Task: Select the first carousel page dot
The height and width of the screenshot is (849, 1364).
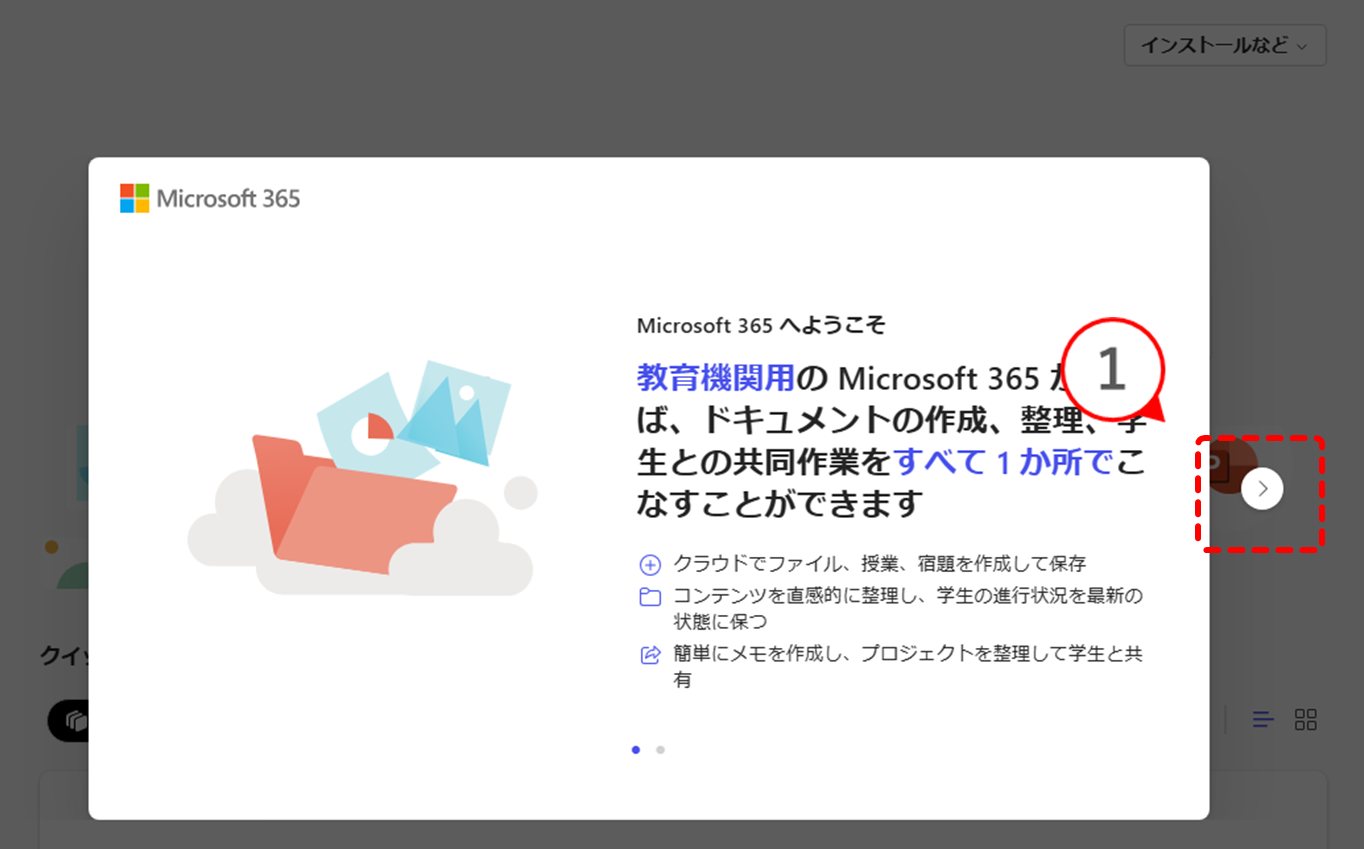Action: 636,749
